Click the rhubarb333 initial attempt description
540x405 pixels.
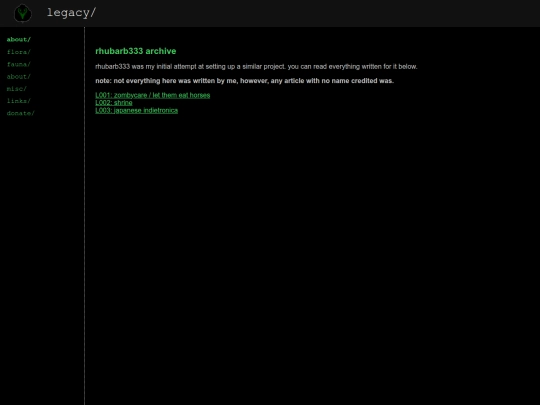[x=256, y=66]
